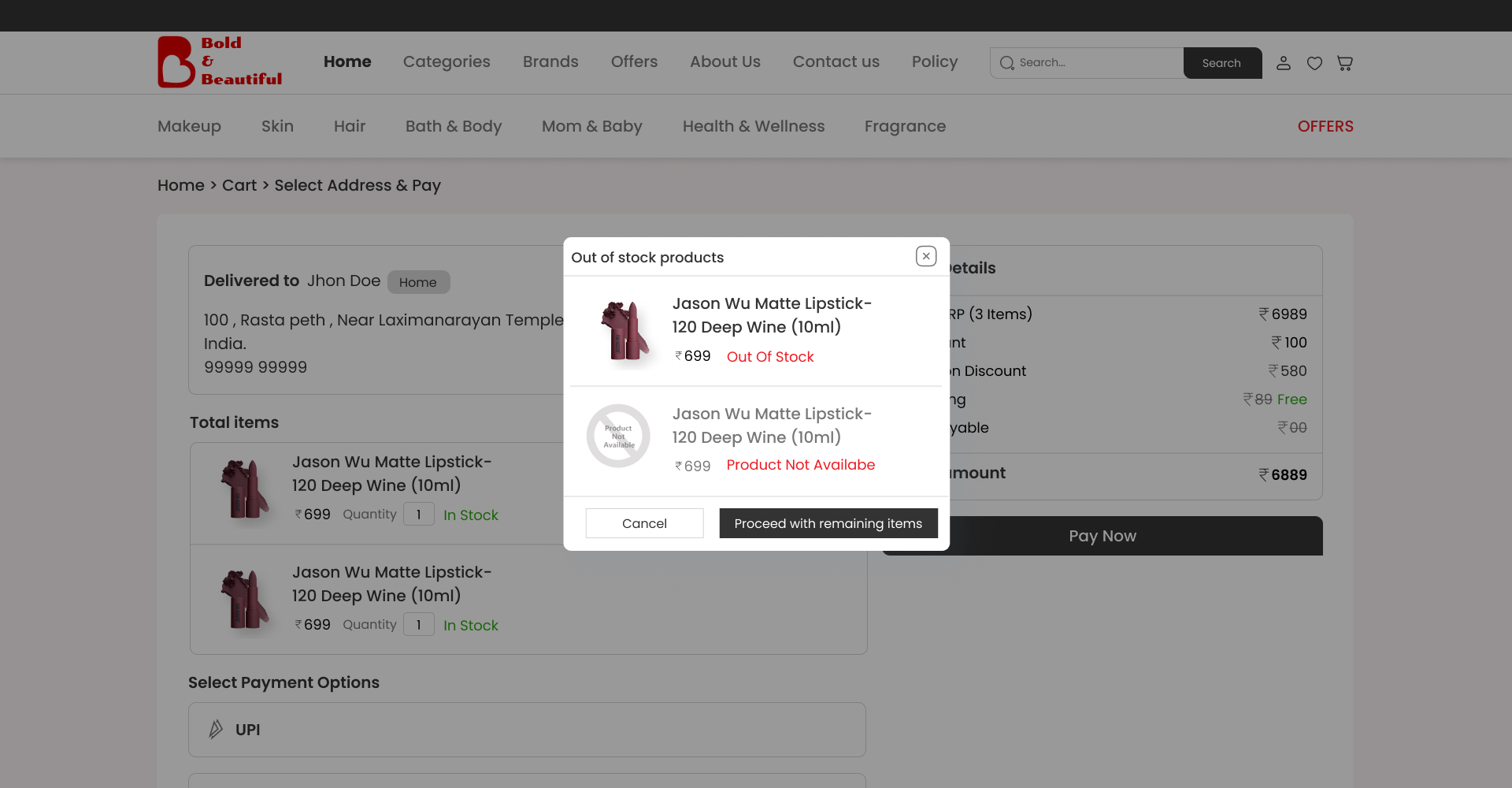Viewport: 1512px width, 788px height.
Task: Click the ₹6989 MRP value
Action: tap(1283, 314)
